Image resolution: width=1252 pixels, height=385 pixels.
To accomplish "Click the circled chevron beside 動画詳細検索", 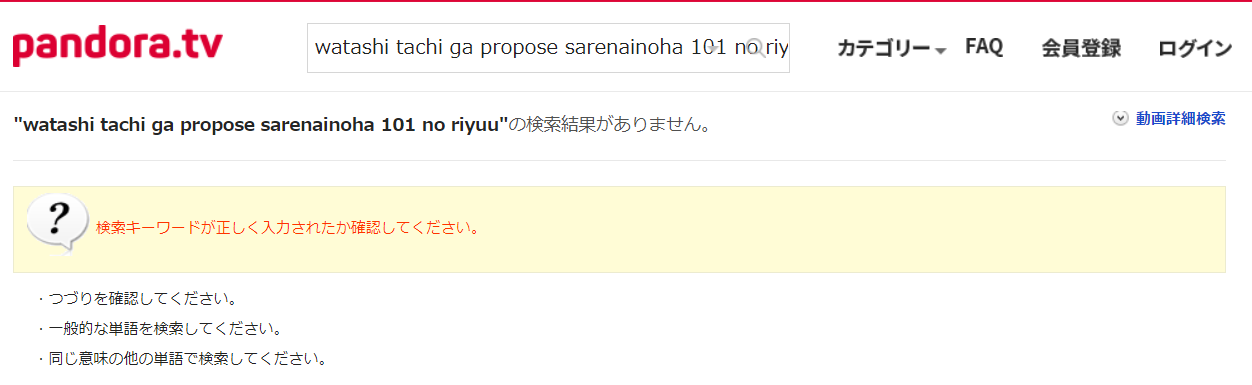I will [x=1120, y=118].
